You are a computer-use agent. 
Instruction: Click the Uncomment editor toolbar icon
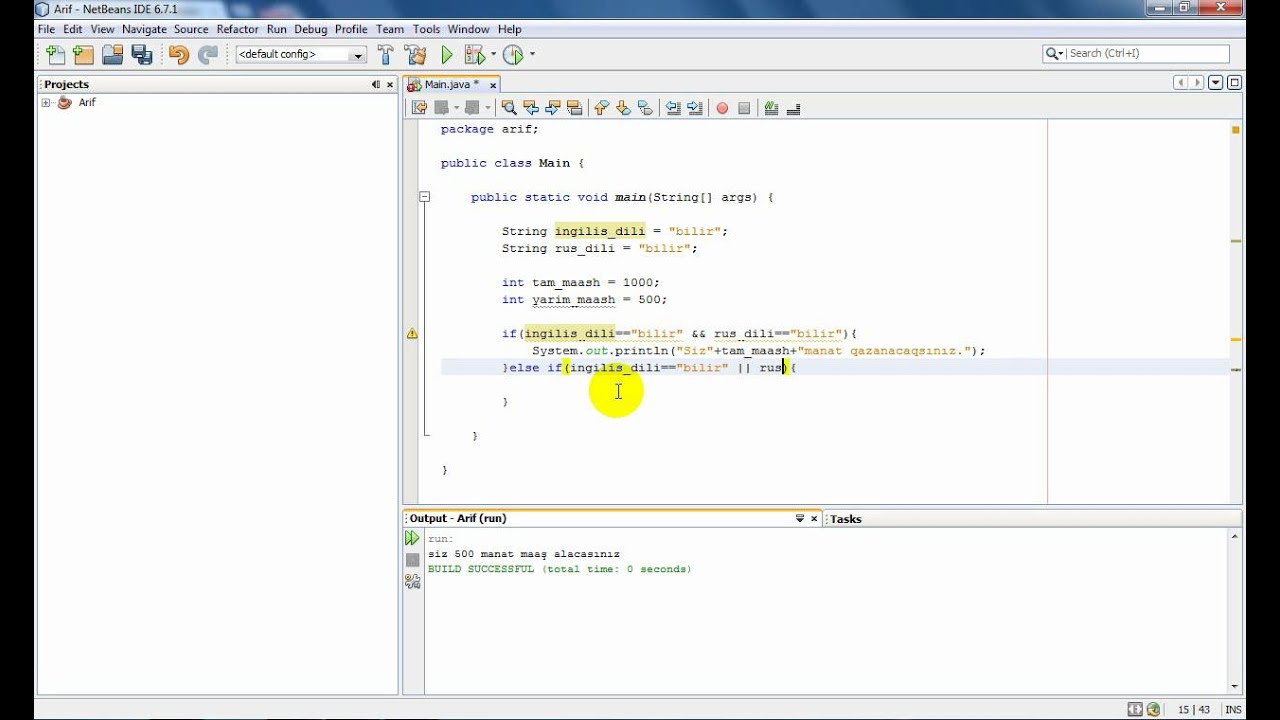[x=793, y=108]
